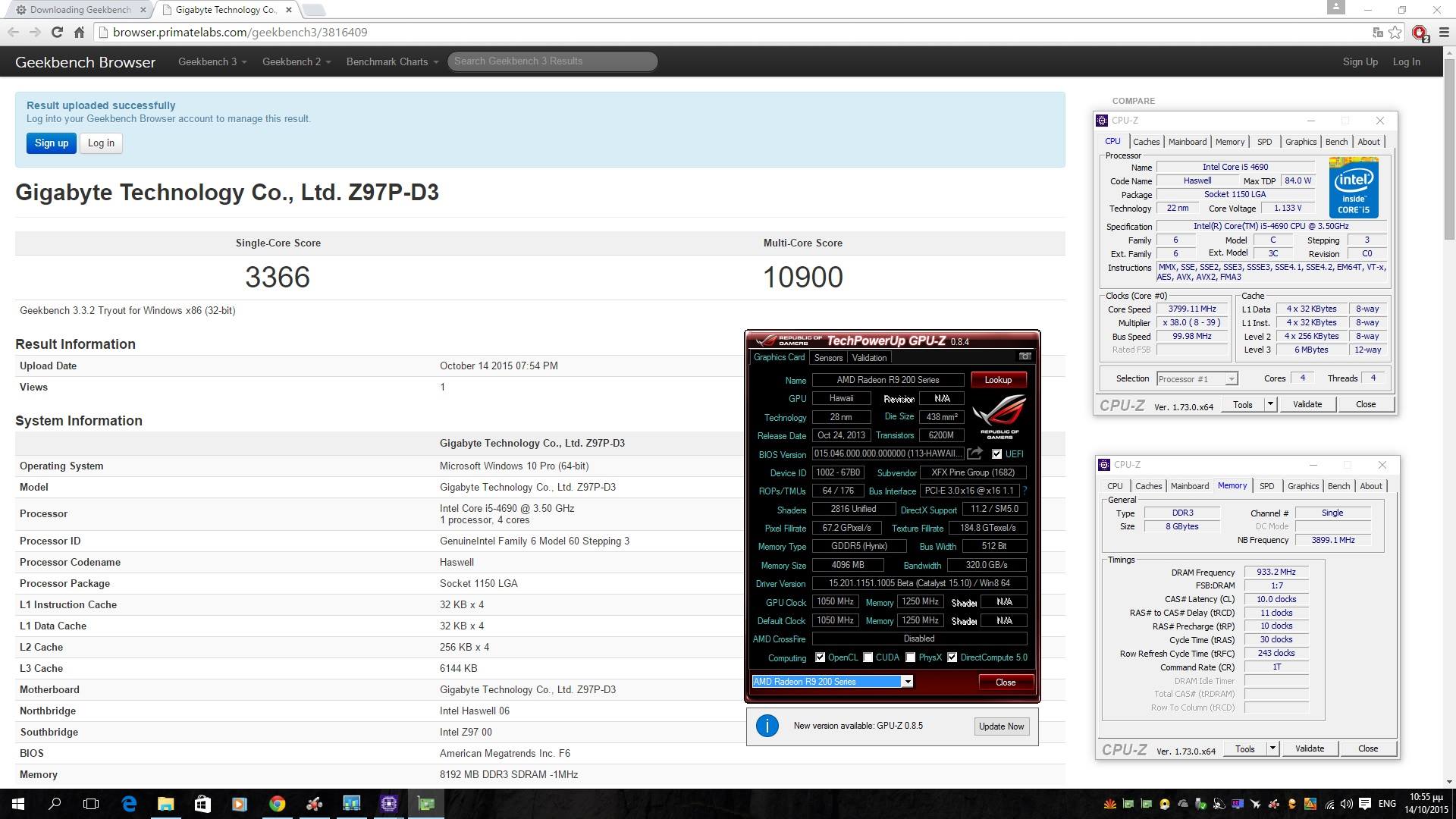
Task: Expand the Geekbench 3 nav dropdown
Action: pyautogui.click(x=212, y=61)
